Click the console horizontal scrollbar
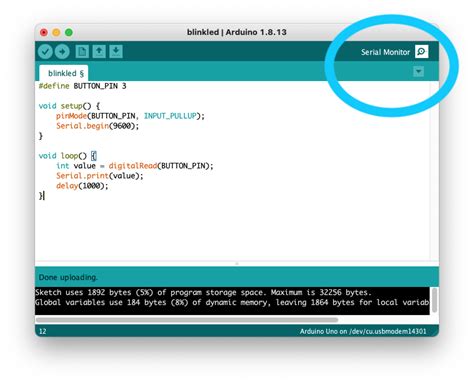474x383 pixels. [x=187, y=320]
